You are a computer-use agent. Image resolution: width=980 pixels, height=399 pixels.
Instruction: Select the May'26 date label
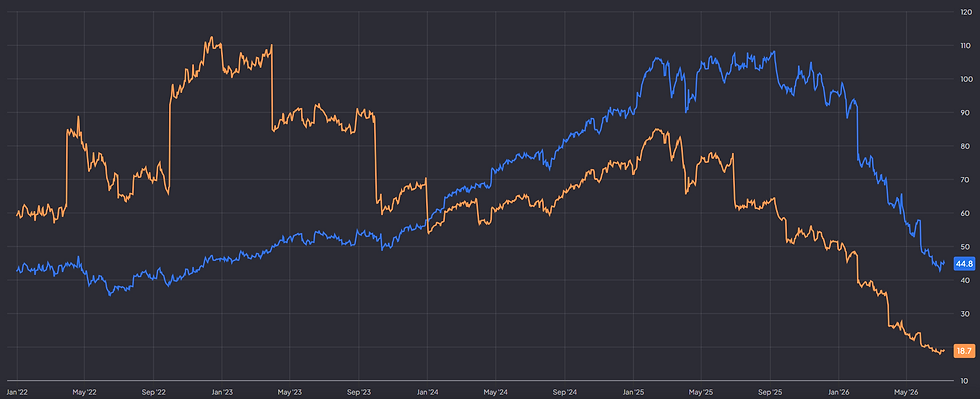click(906, 392)
